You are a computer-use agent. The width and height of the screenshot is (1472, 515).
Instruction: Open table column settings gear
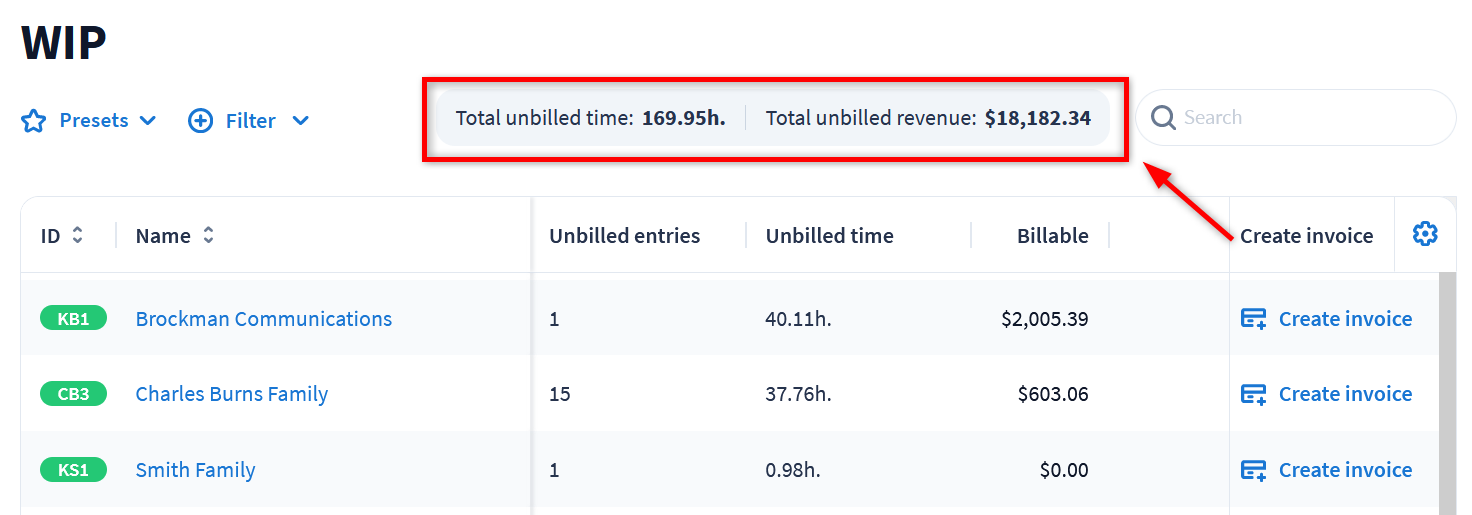[1424, 234]
